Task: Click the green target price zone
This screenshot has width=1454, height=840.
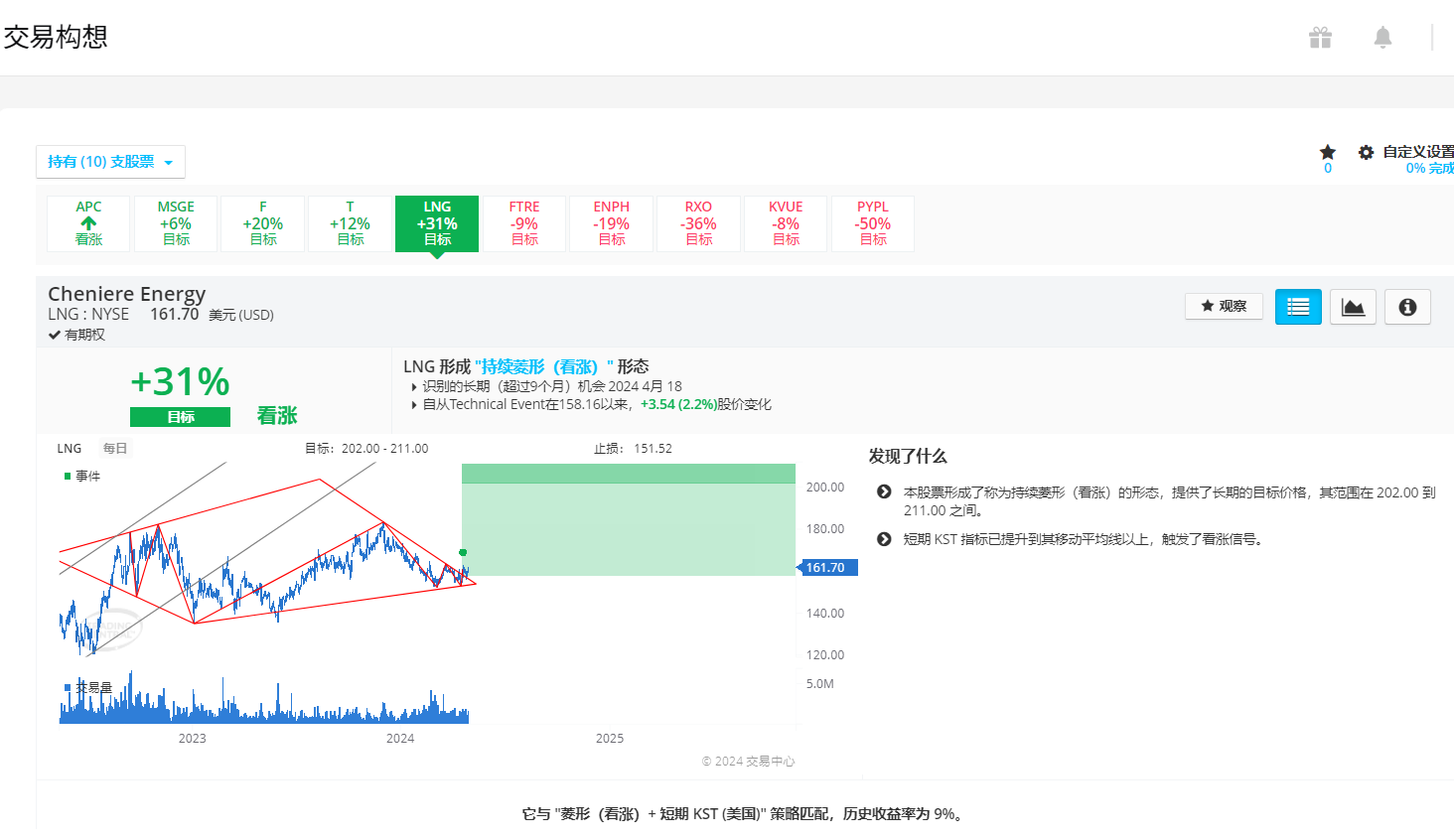Action: (629, 519)
